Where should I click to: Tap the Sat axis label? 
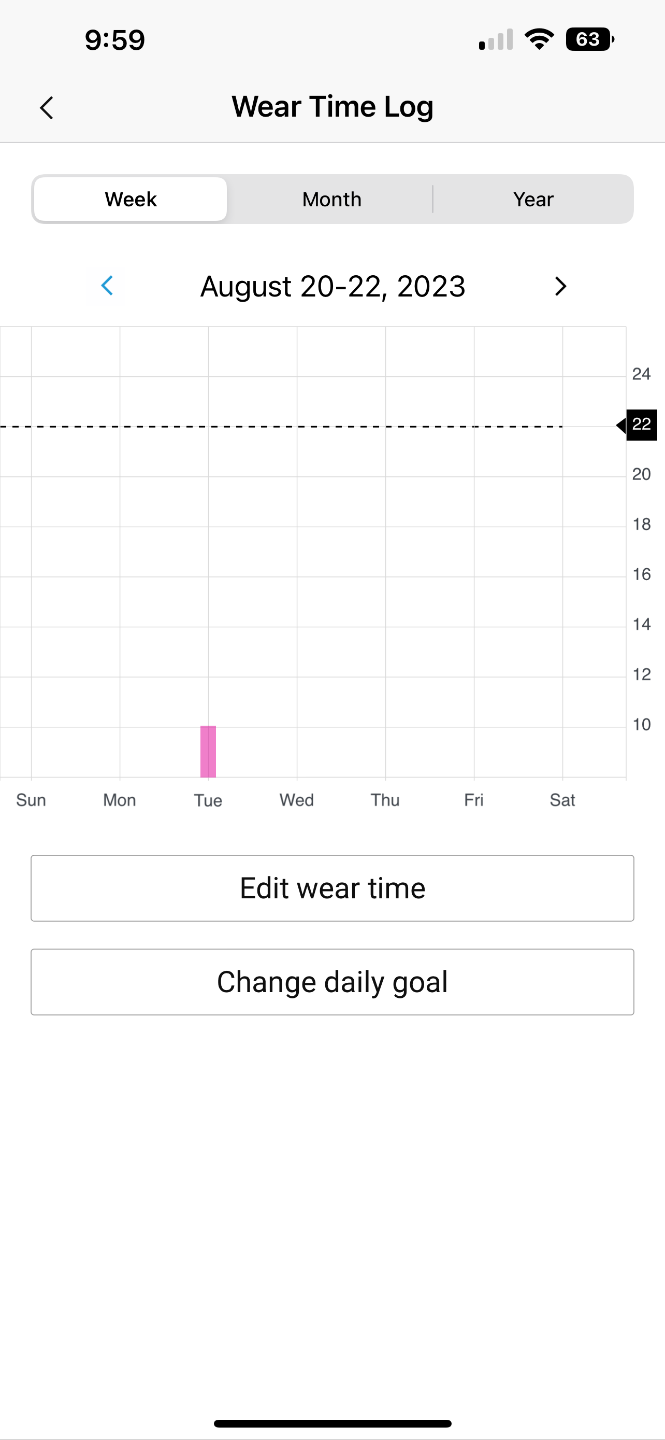[x=562, y=800]
